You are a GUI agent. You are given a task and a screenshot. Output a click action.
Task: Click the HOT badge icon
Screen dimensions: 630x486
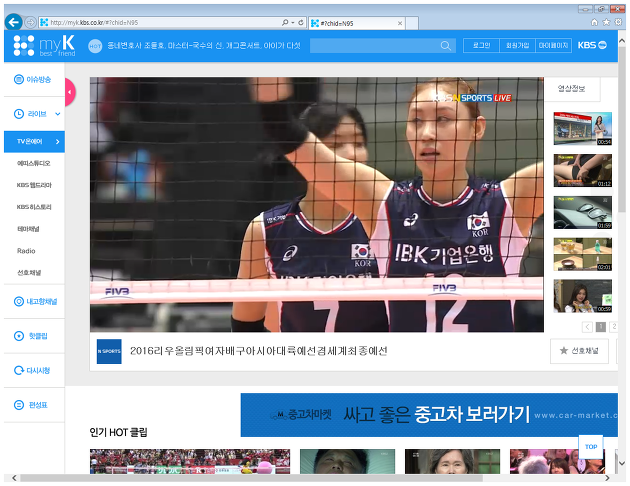tap(95, 46)
